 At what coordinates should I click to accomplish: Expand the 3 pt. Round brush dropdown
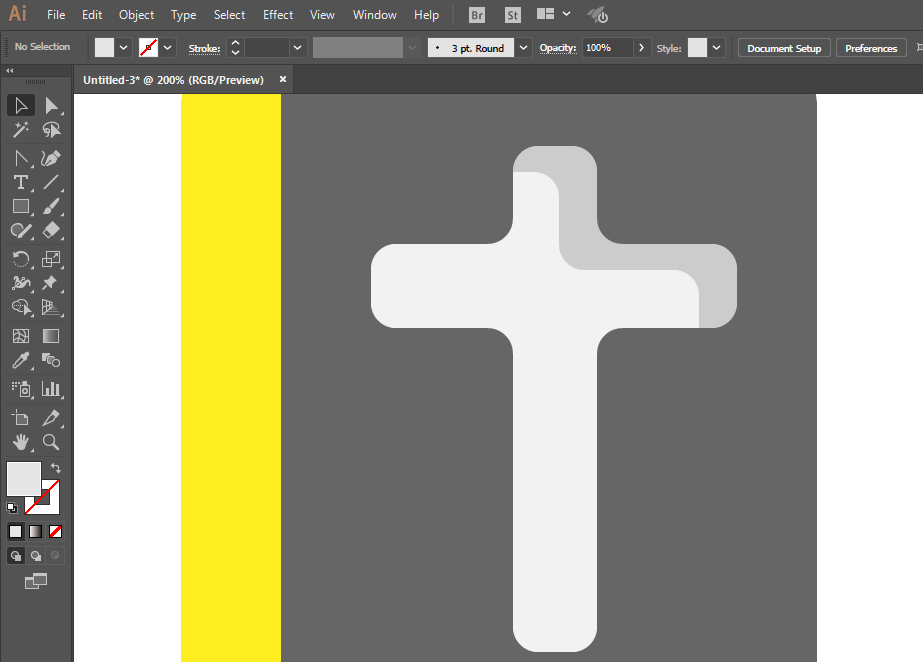[x=523, y=48]
